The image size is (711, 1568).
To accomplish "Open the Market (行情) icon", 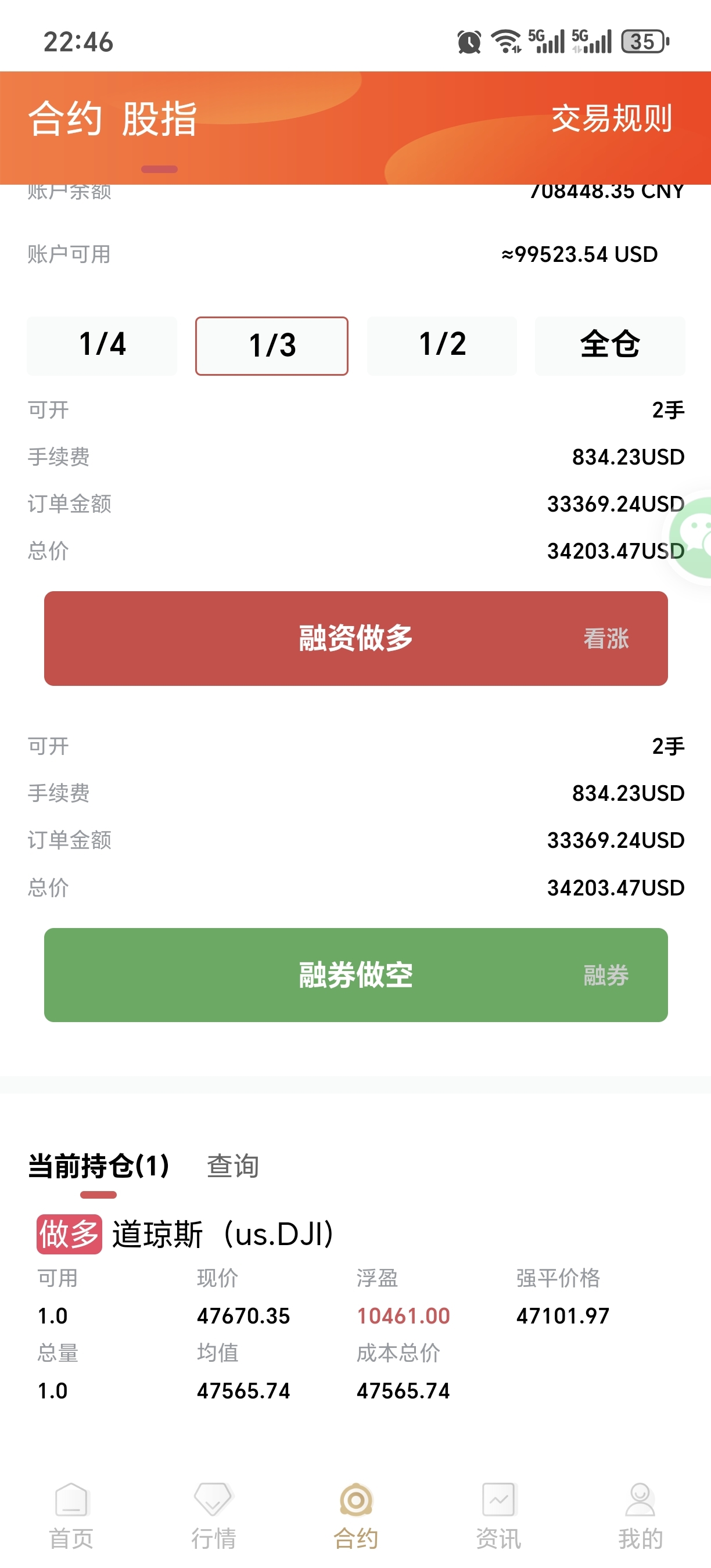I will click(x=213, y=1500).
